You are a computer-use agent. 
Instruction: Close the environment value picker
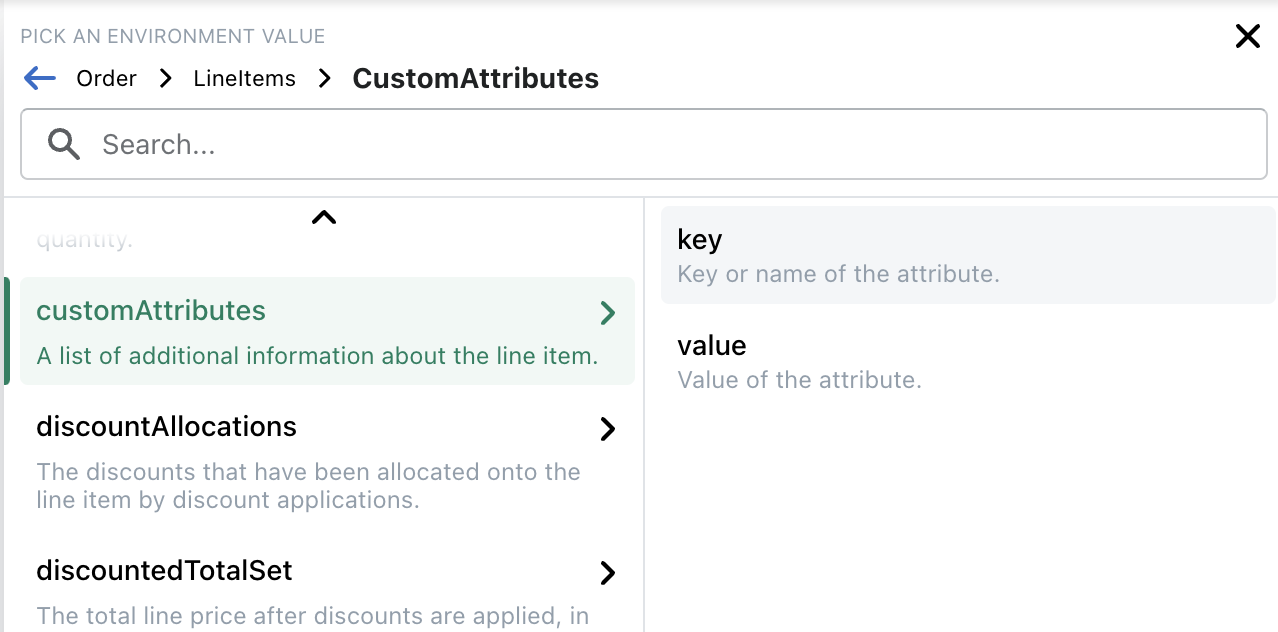(1247, 37)
